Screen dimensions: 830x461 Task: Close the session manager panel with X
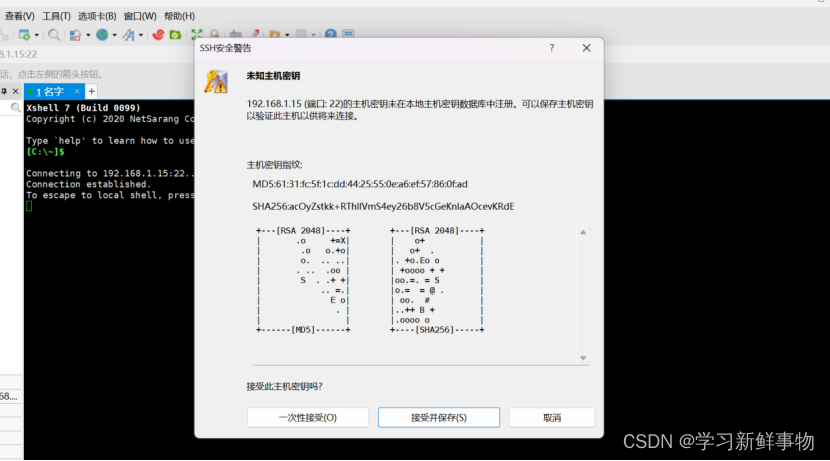point(15,91)
